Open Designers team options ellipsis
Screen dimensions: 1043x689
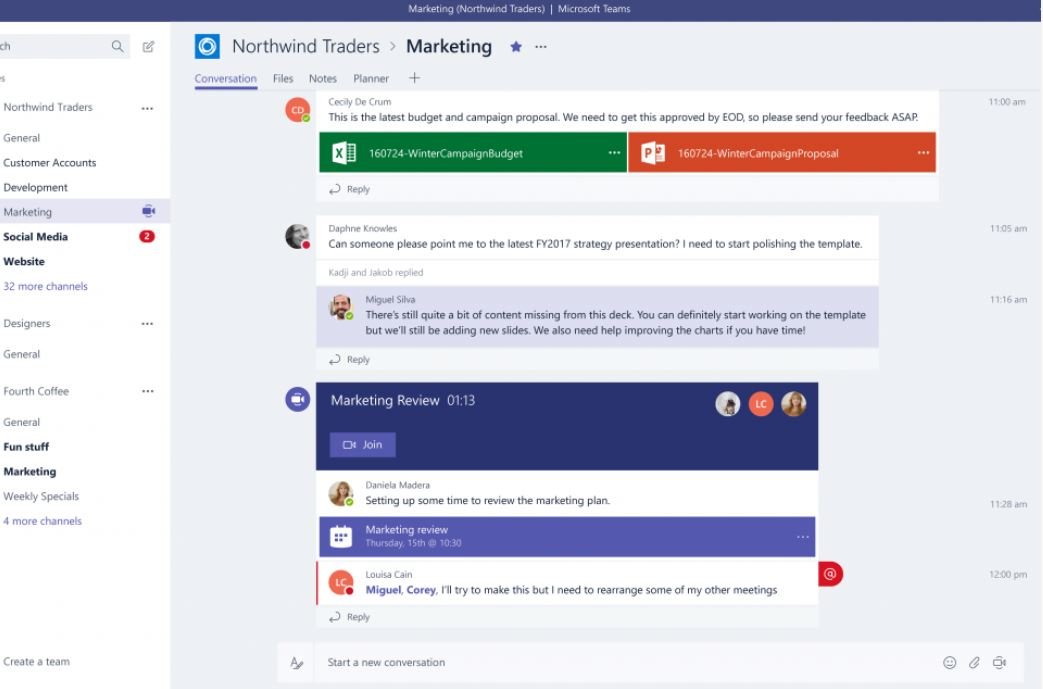[x=147, y=324]
